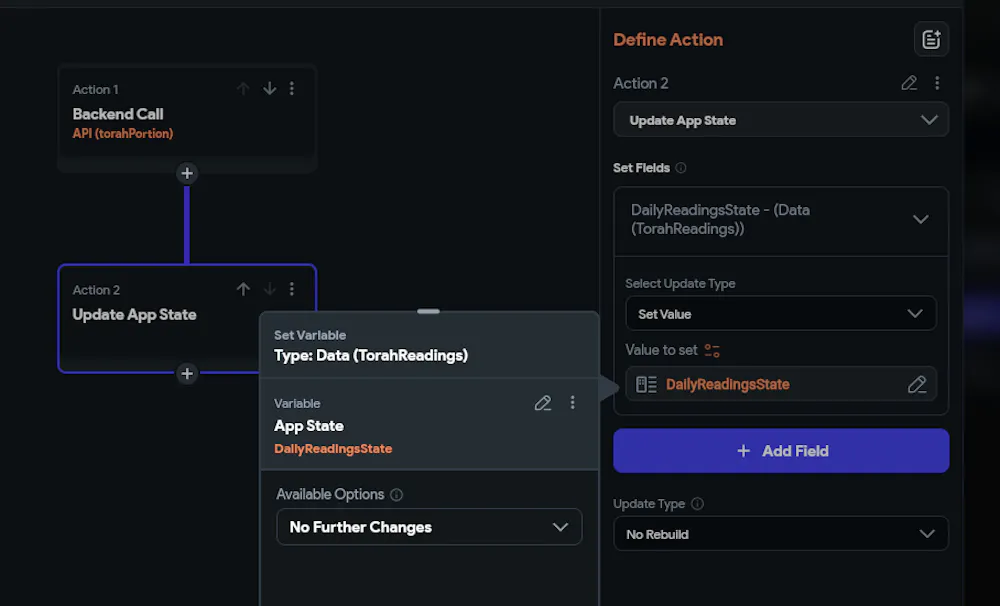This screenshot has width=1000, height=606.
Task: Click the Add Field button
Action: (781, 451)
